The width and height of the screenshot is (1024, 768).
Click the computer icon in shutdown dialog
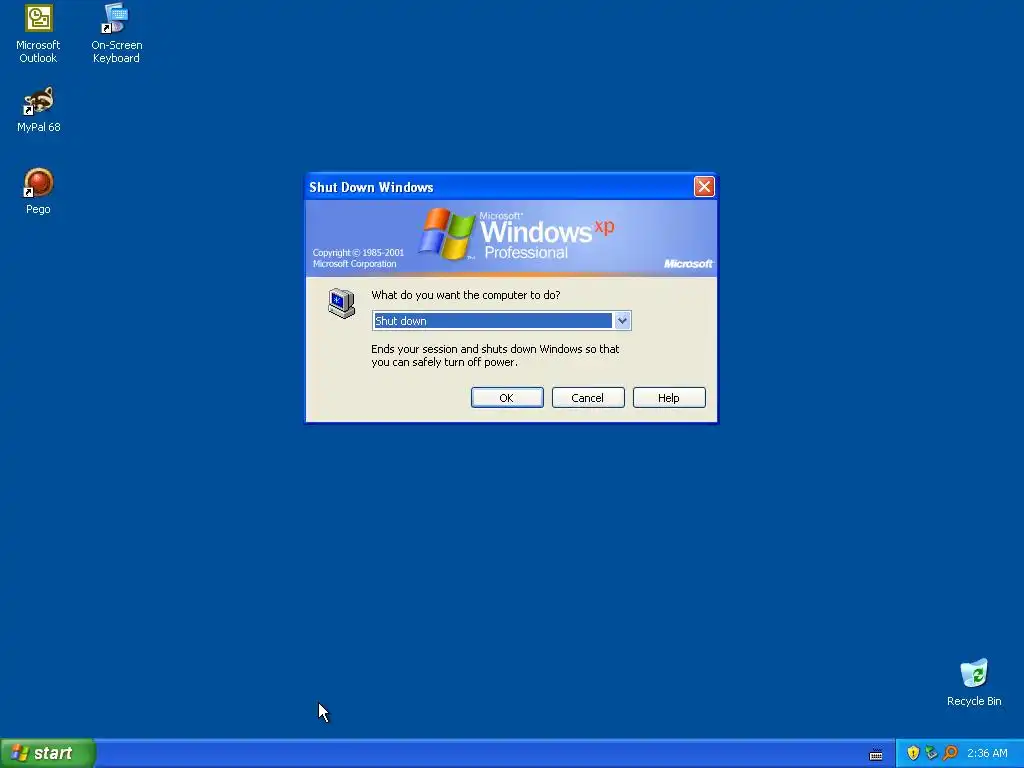click(x=342, y=303)
